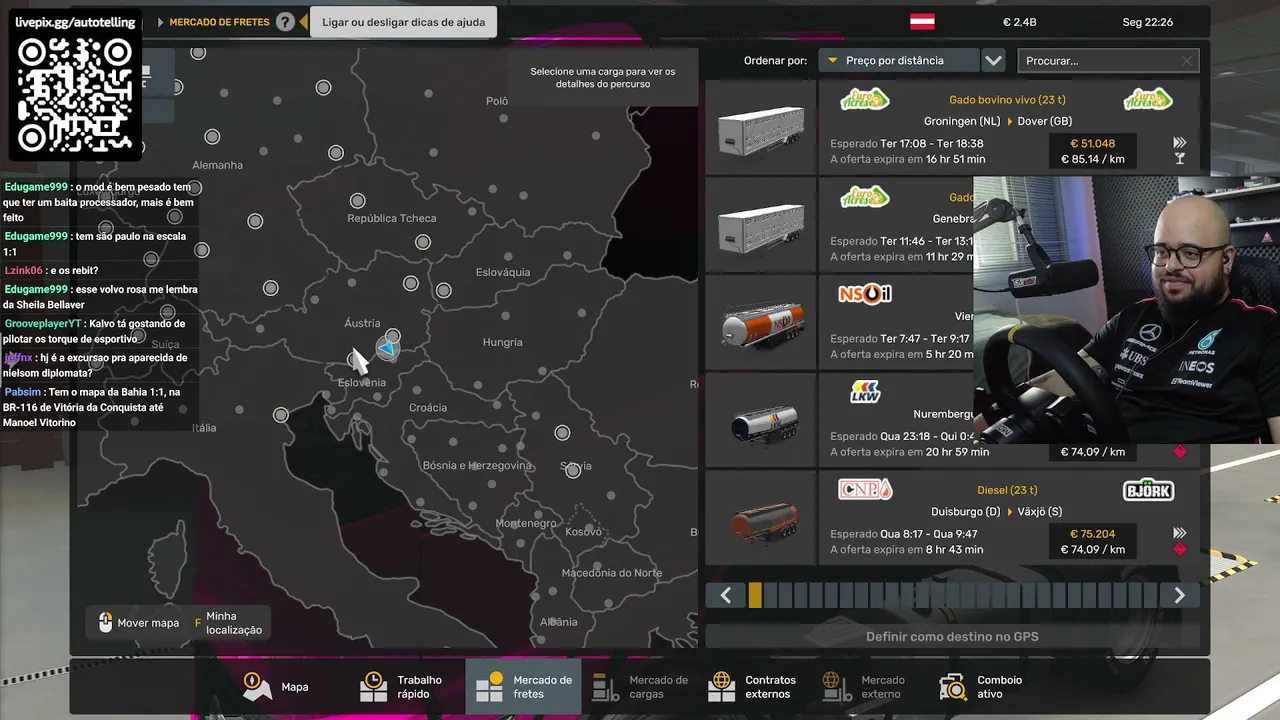Expand the sort options chevron arrow
The image size is (1280, 720).
point(993,61)
